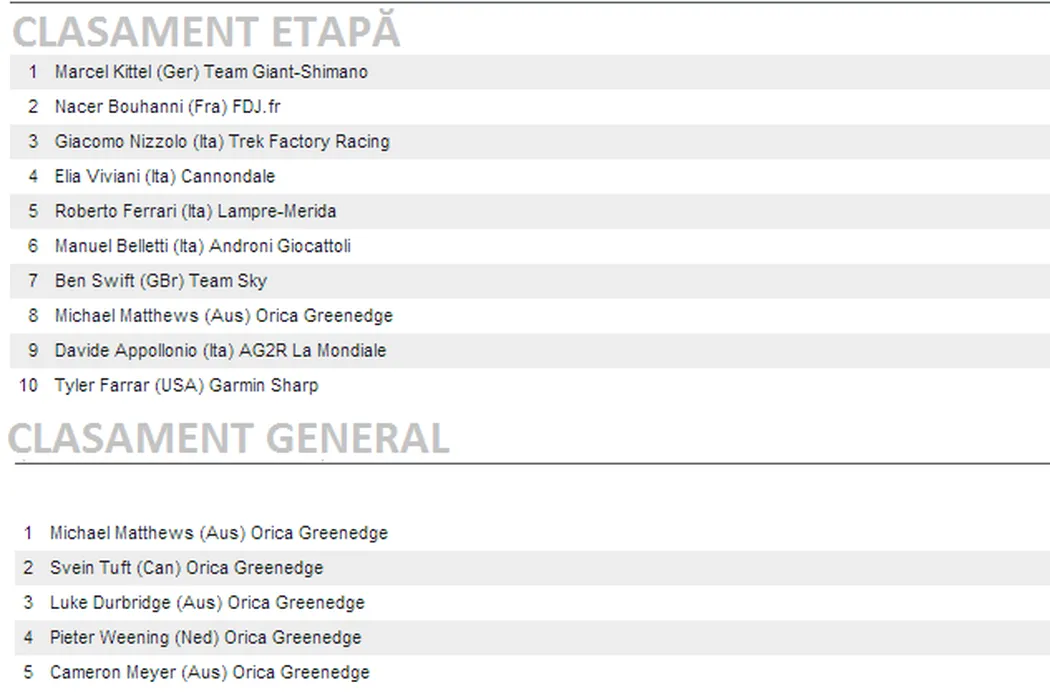This screenshot has height=700, width=1050.
Task: Select Pieter Weening Orica Greenedge row
Action: 206,638
